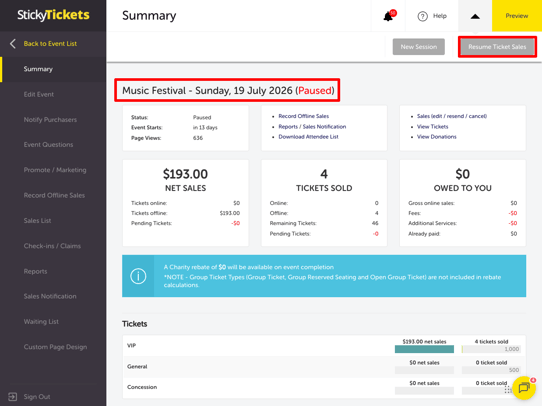Viewport: 542px width, 406px height.
Task: Click the View Donations link
Action: (437, 137)
